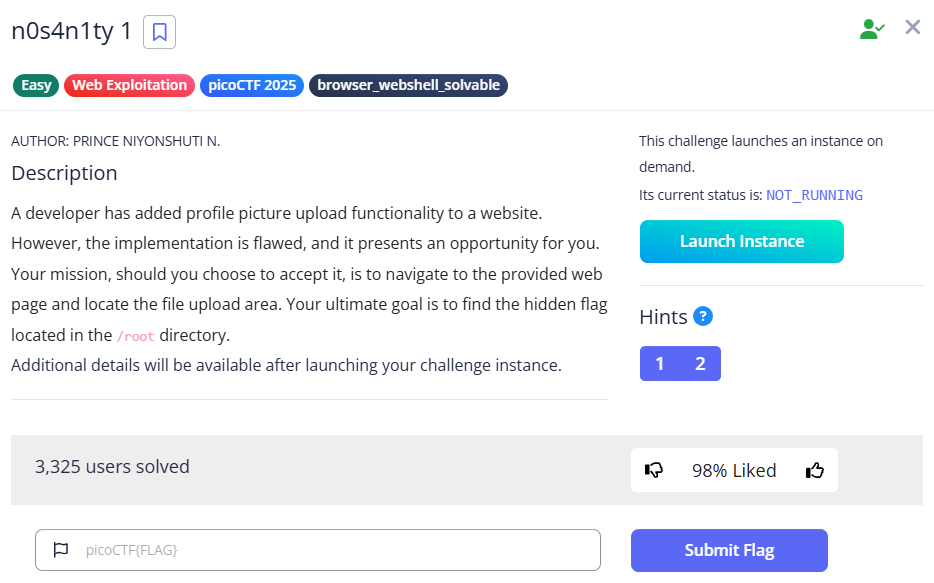The height and width of the screenshot is (583, 934).
Task: Open the Hints help question mark icon
Action: pyautogui.click(x=702, y=316)
